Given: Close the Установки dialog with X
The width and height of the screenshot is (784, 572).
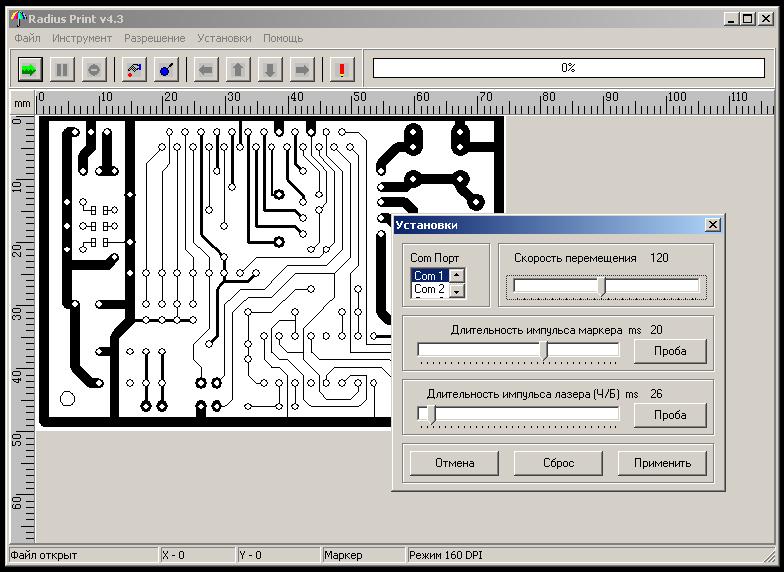Looking at the screenshot, I should pos(712,225).
